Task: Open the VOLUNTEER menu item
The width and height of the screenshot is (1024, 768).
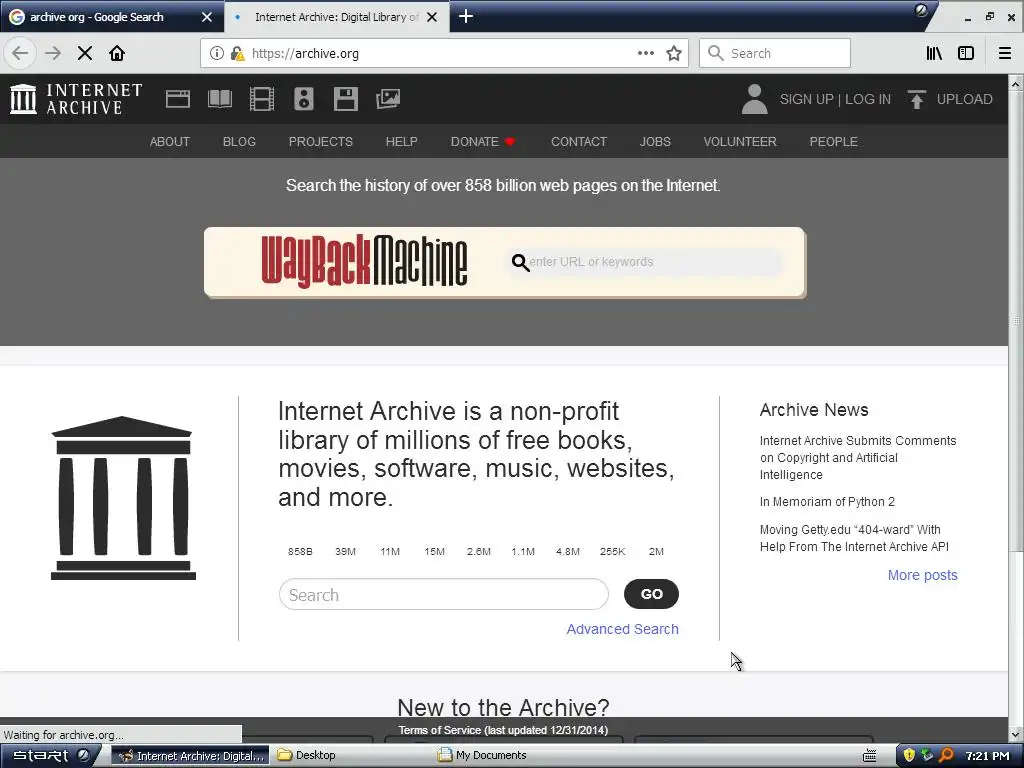Action: (x=740, y=142)
